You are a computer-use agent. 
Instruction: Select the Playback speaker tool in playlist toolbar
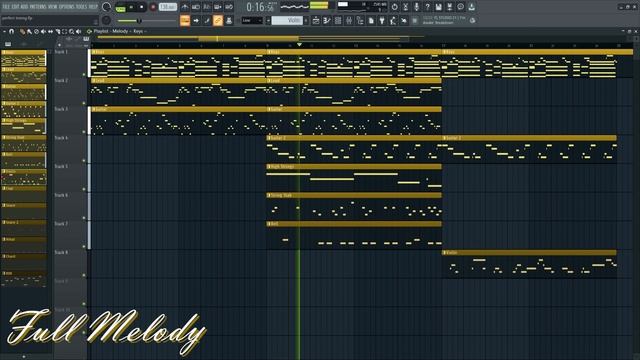tap(78, 31)
